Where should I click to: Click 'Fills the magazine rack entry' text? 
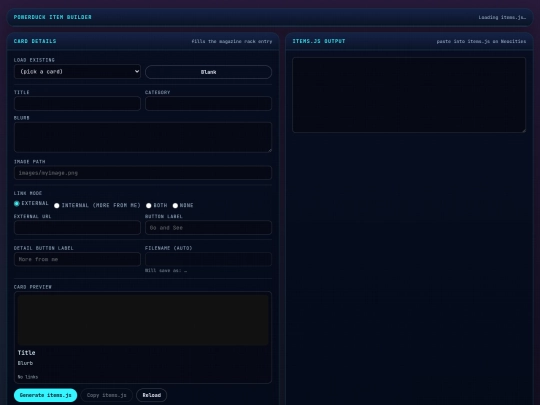coord(232,41)
